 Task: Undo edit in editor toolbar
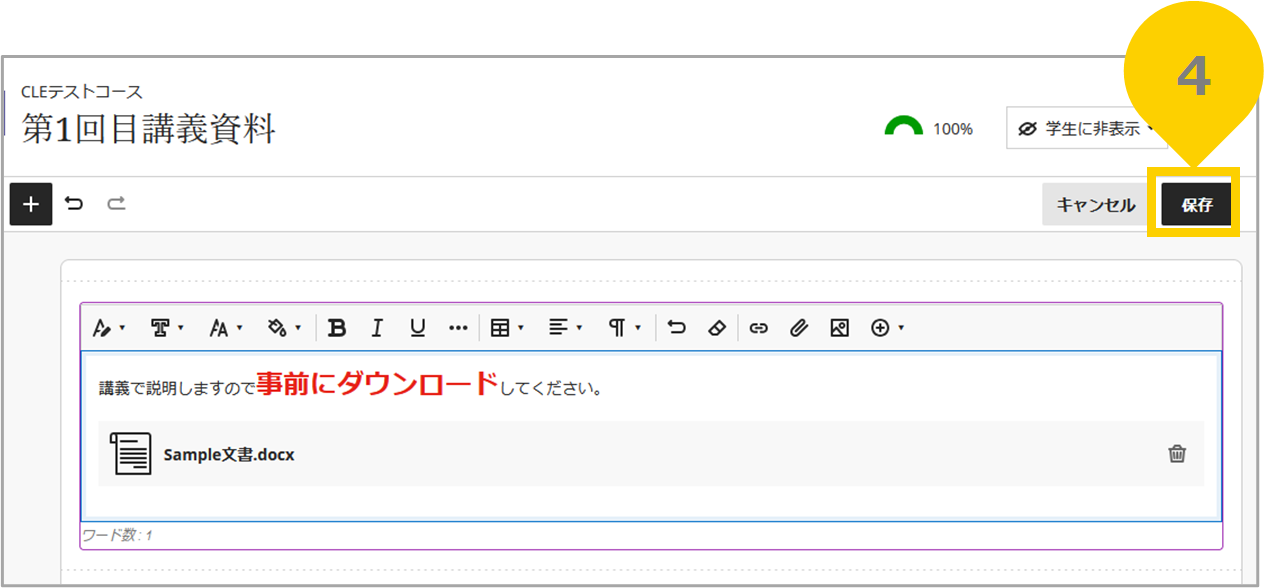tap(677, 328)
